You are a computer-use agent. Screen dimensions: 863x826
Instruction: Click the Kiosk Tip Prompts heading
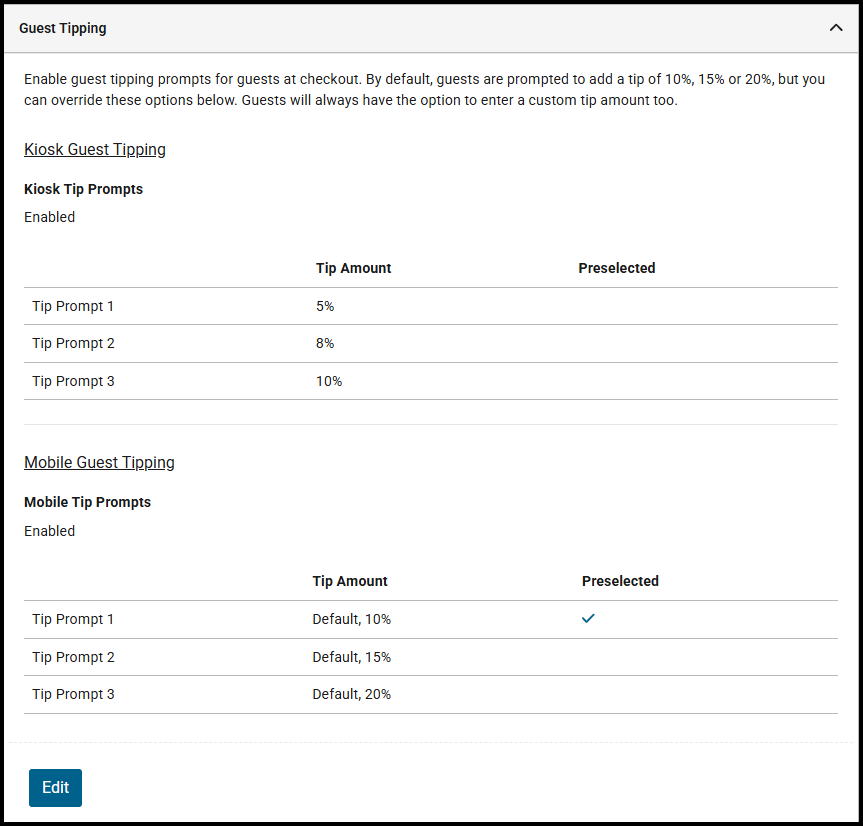pos(84,189)
